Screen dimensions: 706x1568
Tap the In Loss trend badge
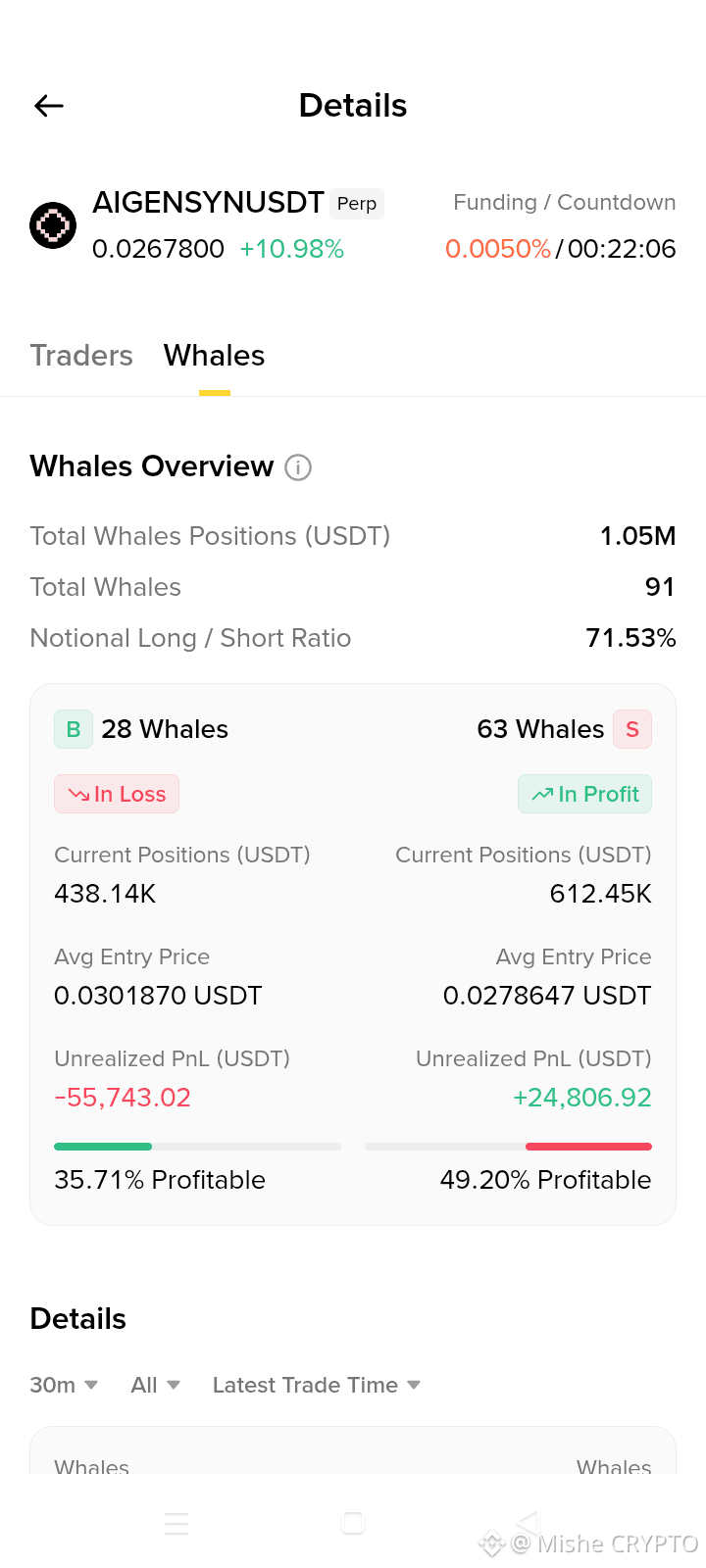(117, 794)
